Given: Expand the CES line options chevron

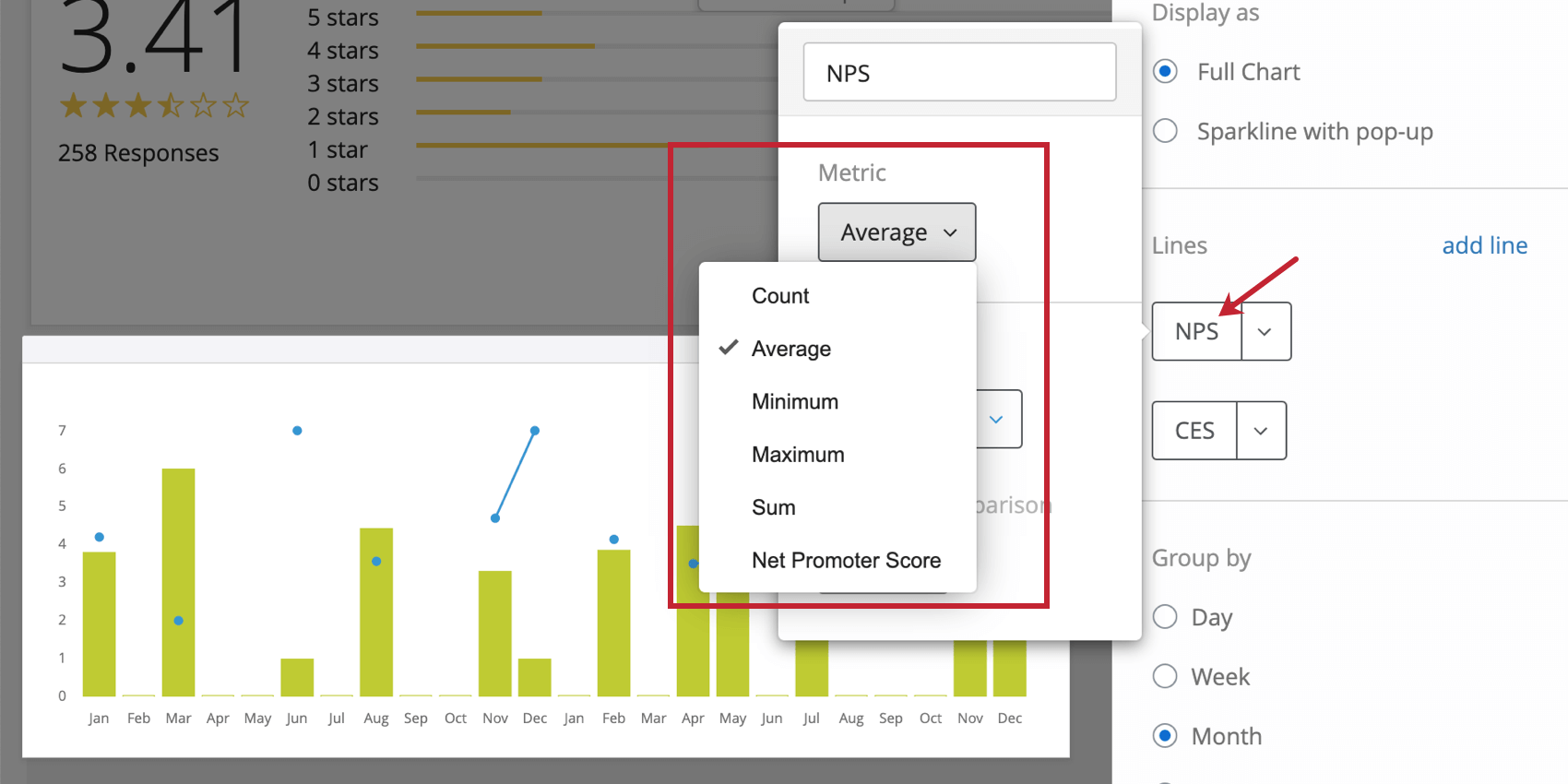Looking at the screenshot, I should tap(1261, 431).
